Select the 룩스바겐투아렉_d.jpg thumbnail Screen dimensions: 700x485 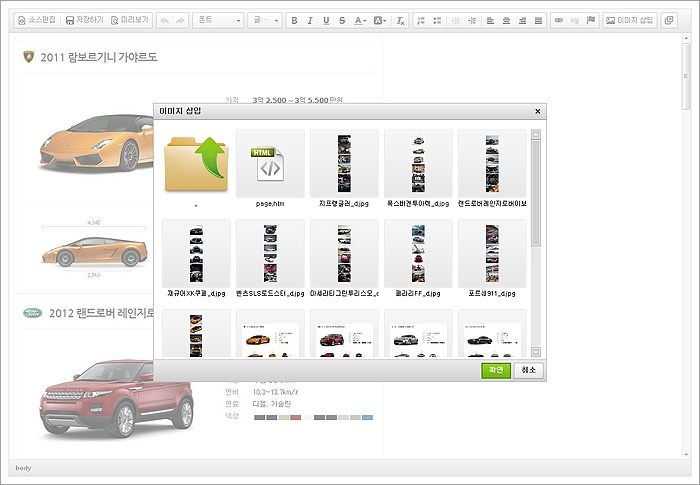click(418, 164)
